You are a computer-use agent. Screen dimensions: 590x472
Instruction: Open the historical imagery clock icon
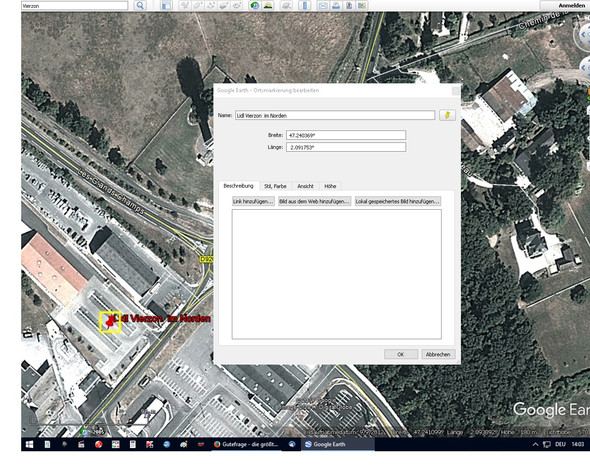[255, 5]
